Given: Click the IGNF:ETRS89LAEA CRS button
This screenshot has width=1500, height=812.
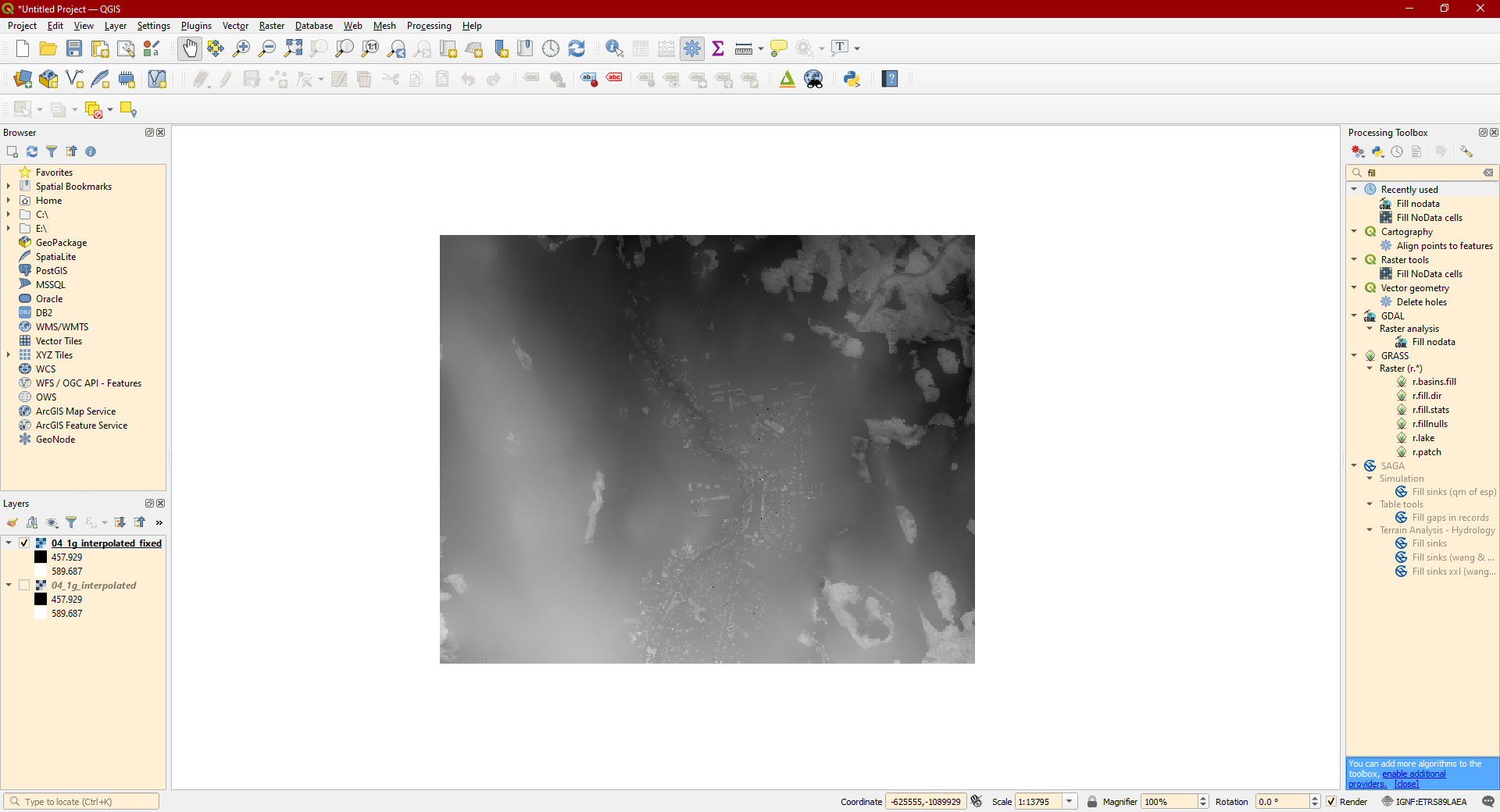Looking at the screenshot, I should pyautogui.click(x=1424, y=802).
